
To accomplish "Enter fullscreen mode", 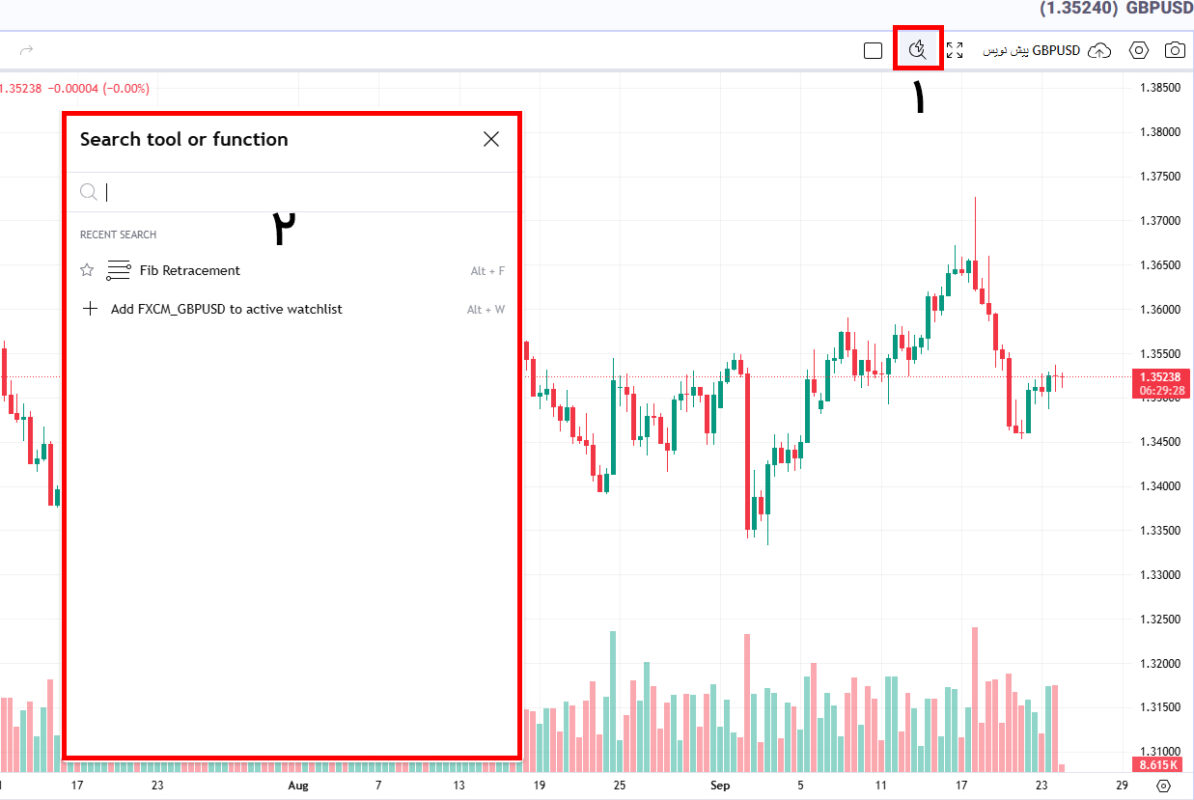I will tap(955, 50).
